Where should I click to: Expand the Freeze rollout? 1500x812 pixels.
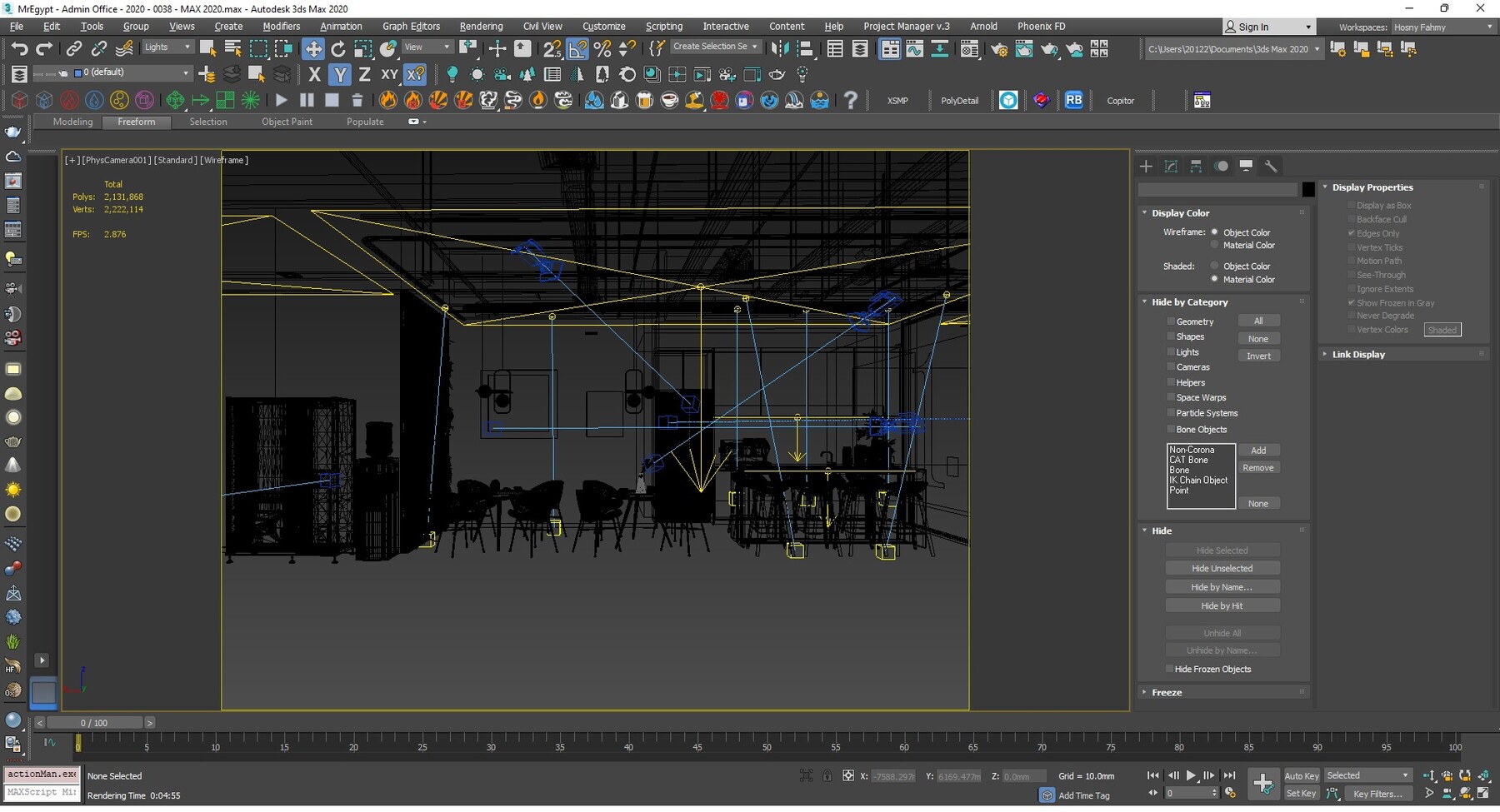click(1167, 693)
